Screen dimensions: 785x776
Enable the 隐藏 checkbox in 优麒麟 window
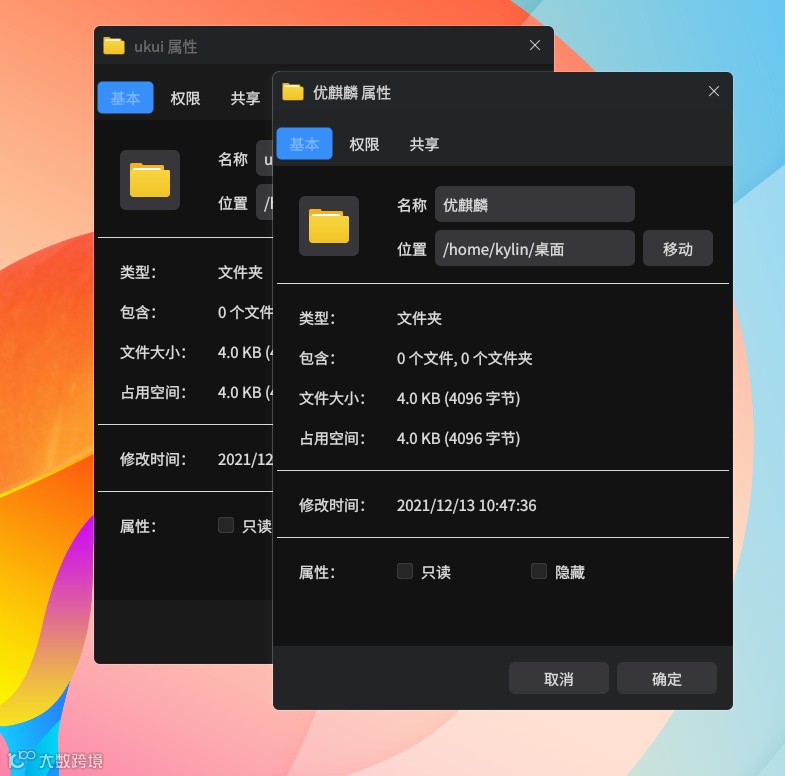[x=539, y=571]
